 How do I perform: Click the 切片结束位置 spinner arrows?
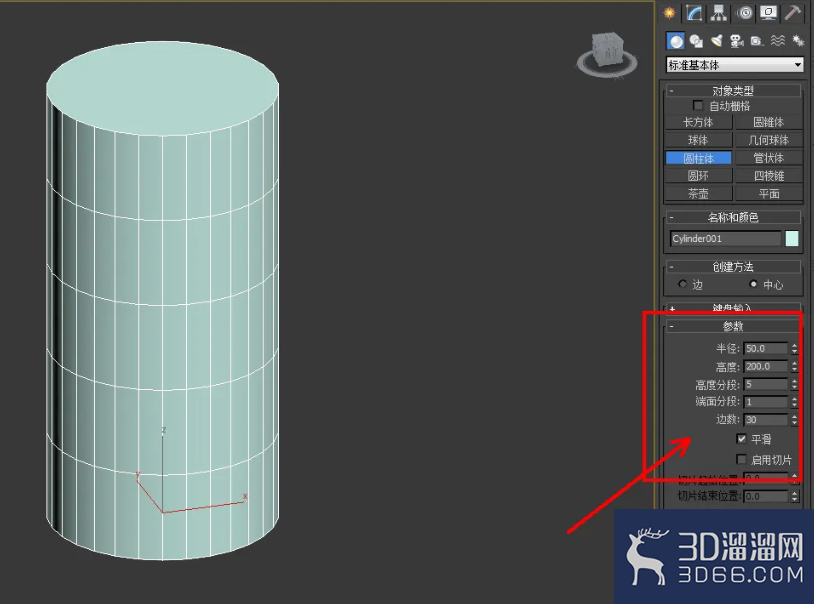click(794, 496)
